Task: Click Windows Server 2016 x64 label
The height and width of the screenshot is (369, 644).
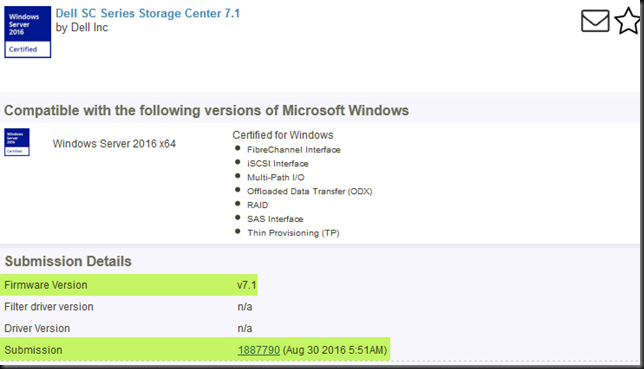Action: pyautogui.click(x=114, y=144)
